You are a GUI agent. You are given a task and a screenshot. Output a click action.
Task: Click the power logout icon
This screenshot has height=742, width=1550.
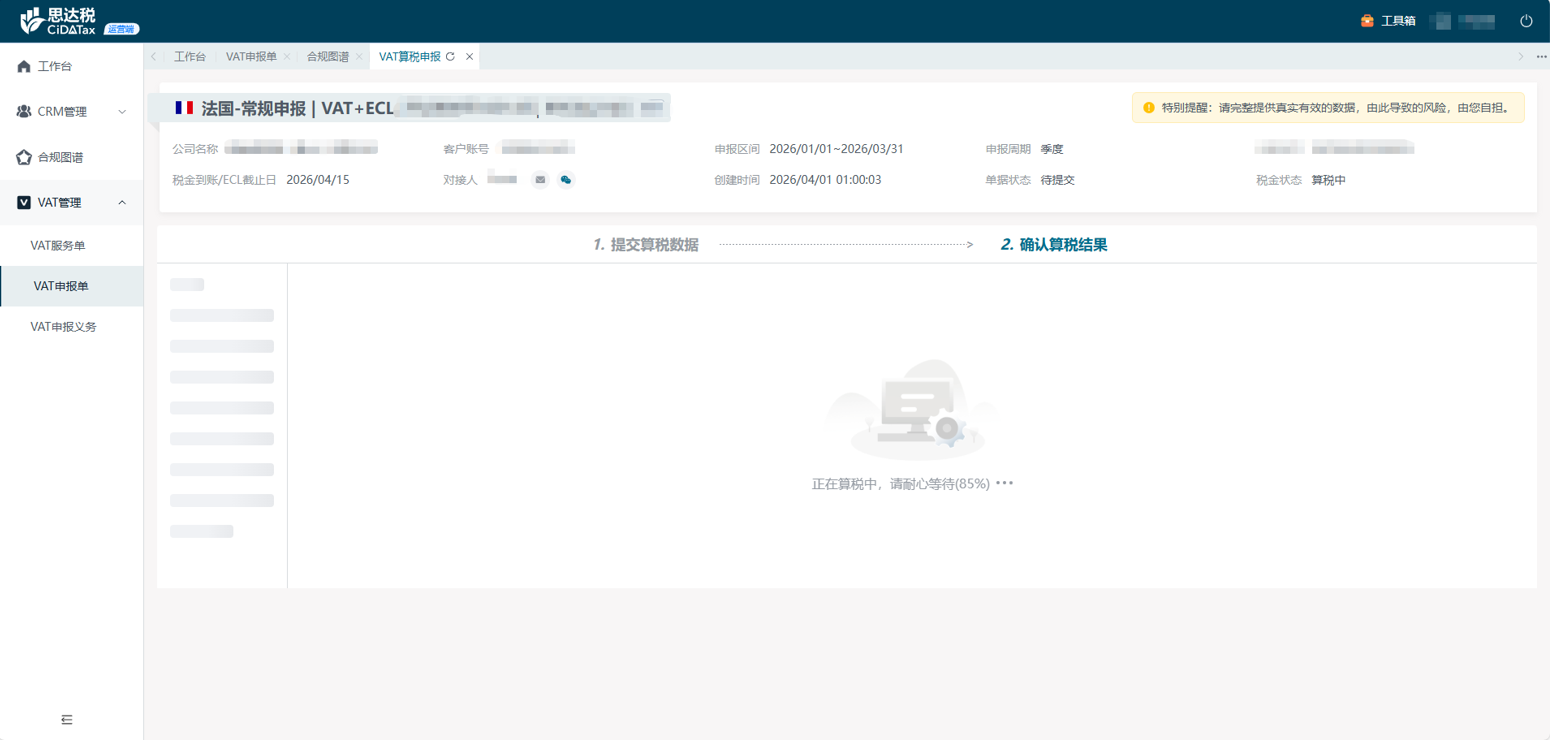click(x=1526, y=21)
